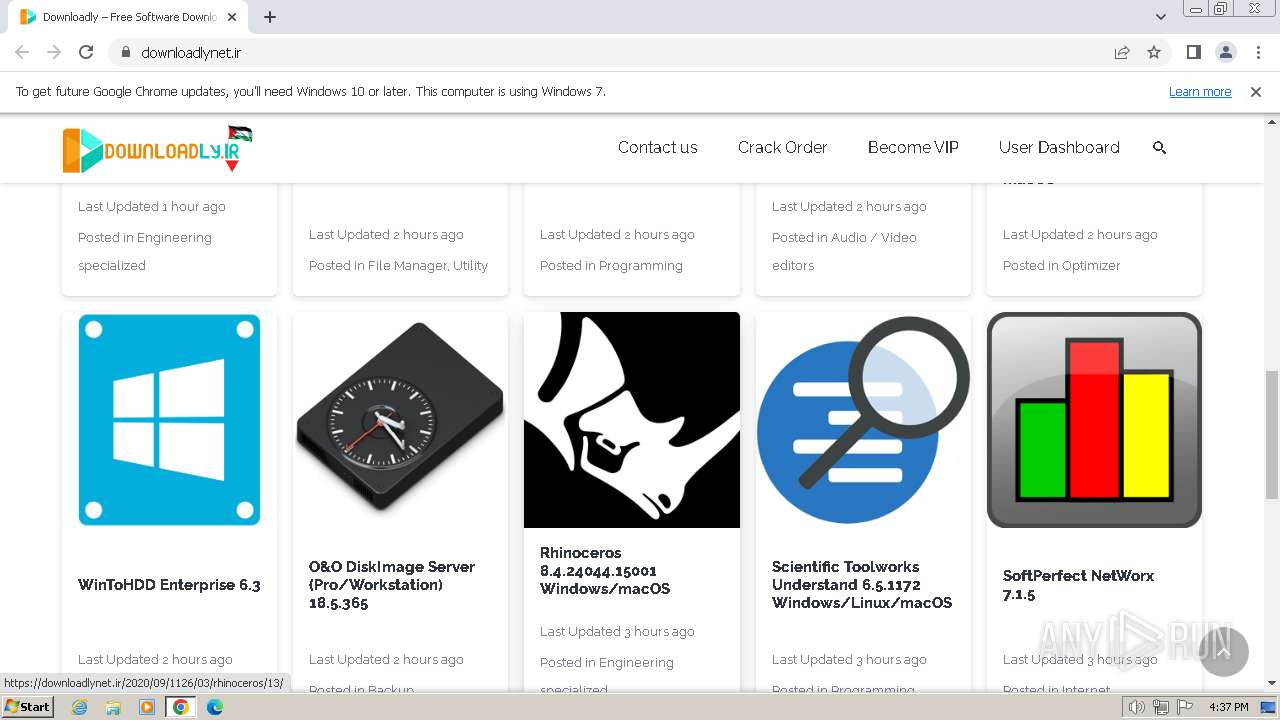Bookmark this page with the star icon
The width and height of the screenshot is (1280, 720).
pos(1154,53)
